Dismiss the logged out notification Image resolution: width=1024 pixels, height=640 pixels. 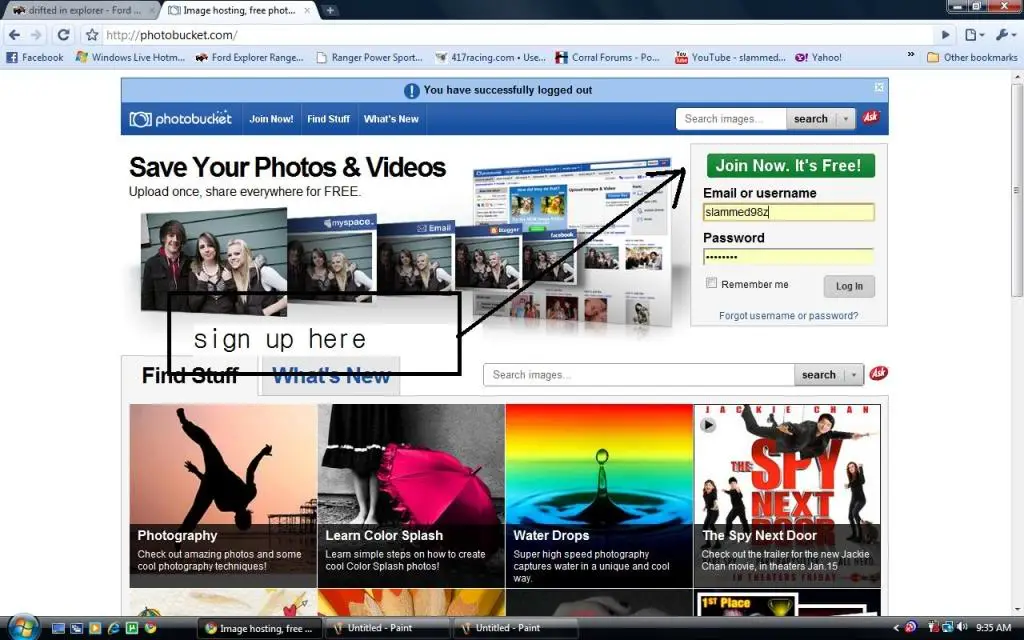click(879, 87)
